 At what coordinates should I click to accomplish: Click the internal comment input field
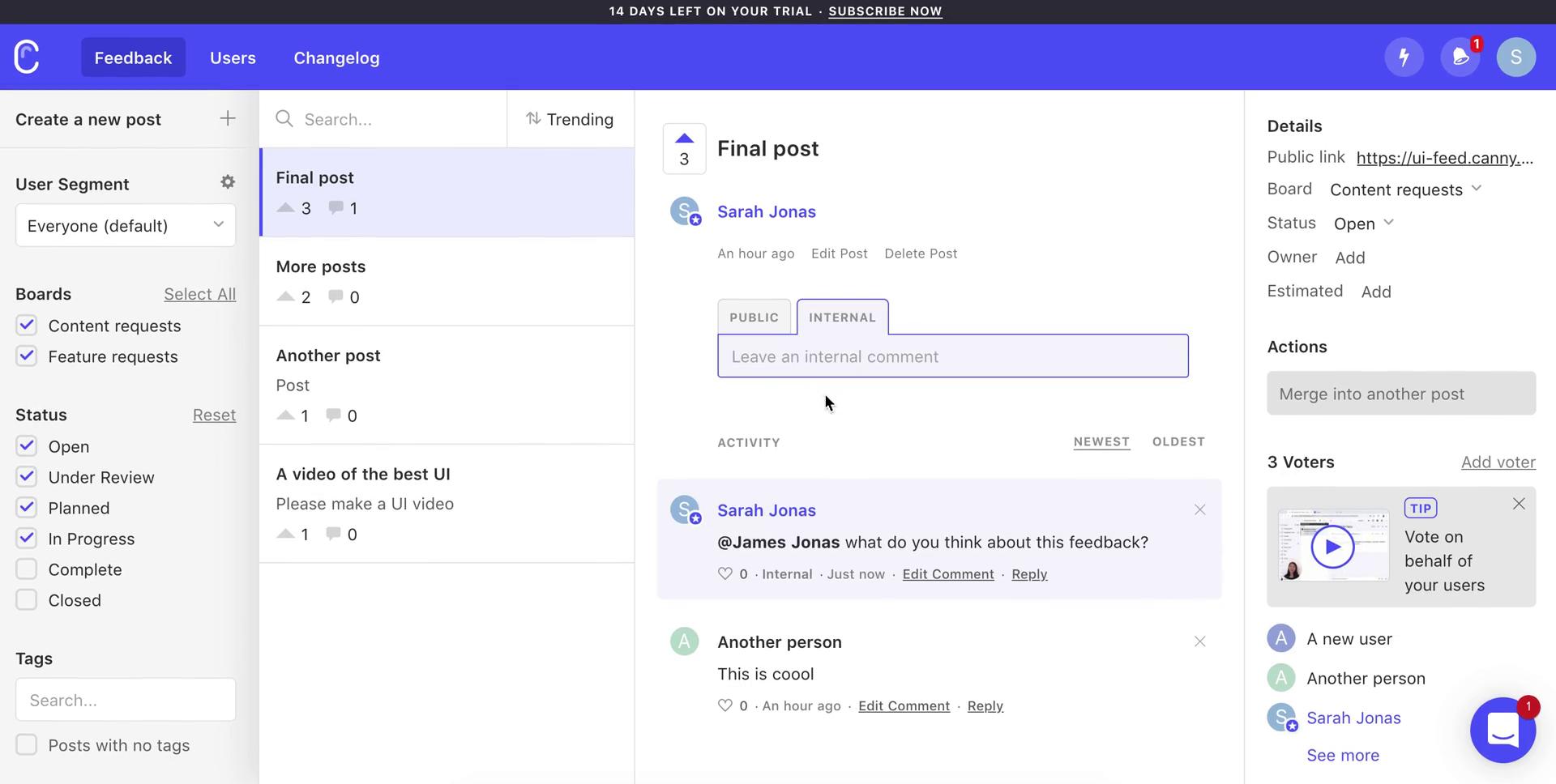tap(952, 356)
